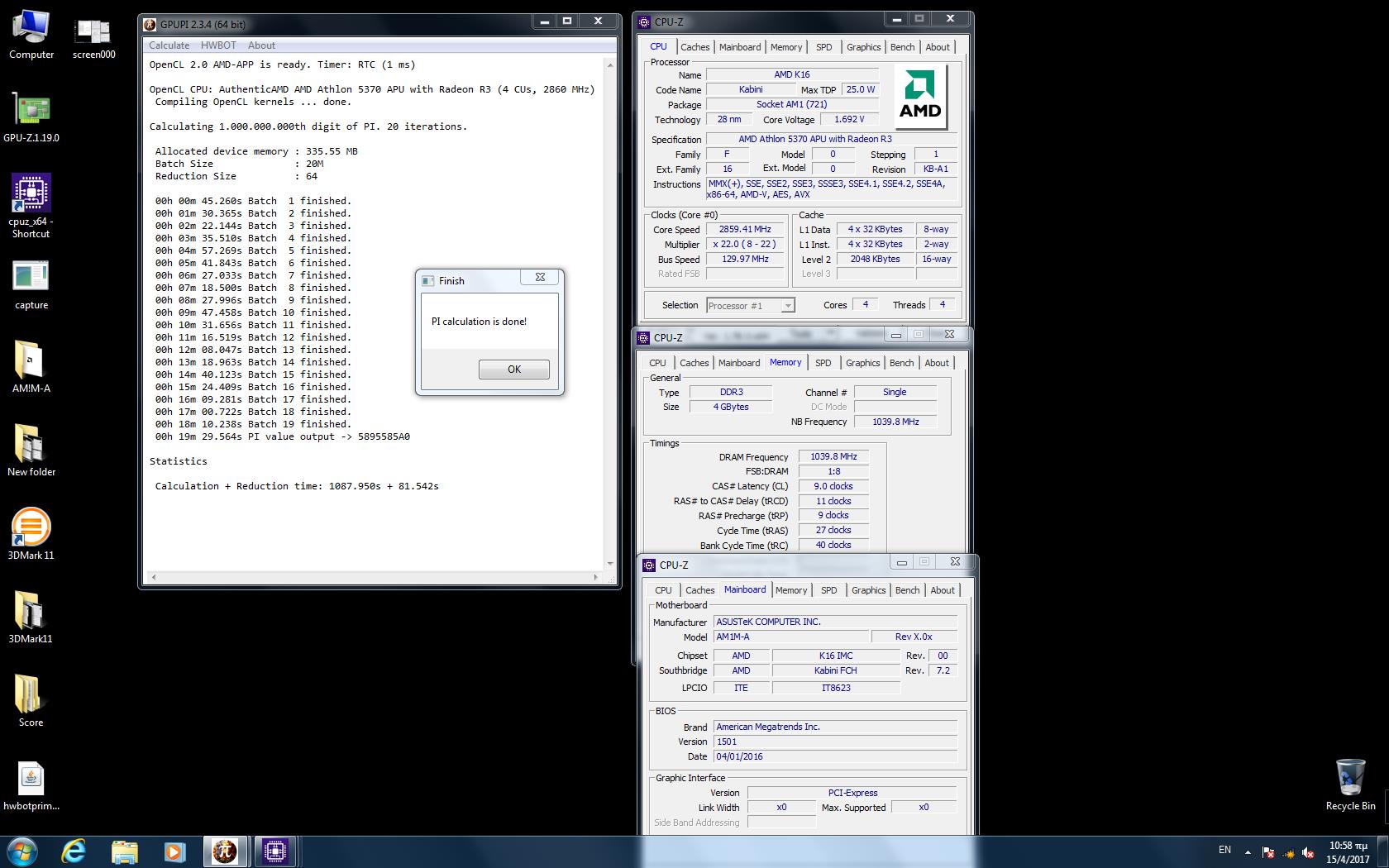Screen dimensions: 1389x868
Task: Select CPU tab in middle CPU-Z Memory window
Action: 657,363
